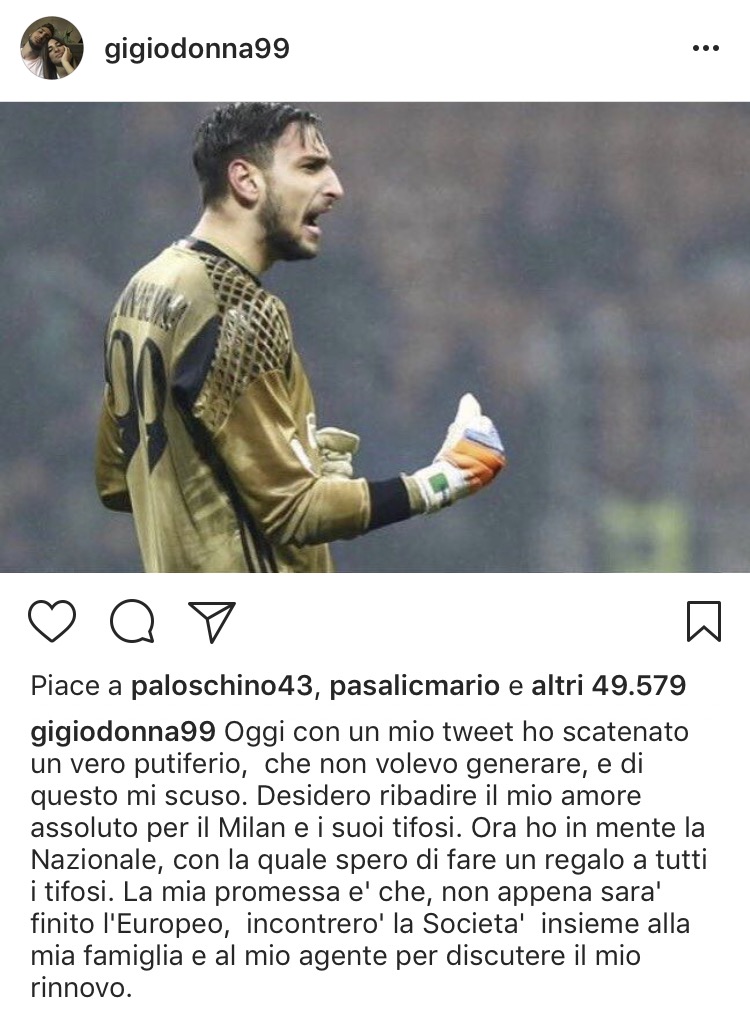Tap gigiodonna99 username in the caption
Viewport: 750px width, 1017px height.
click(x=123, y=732)
